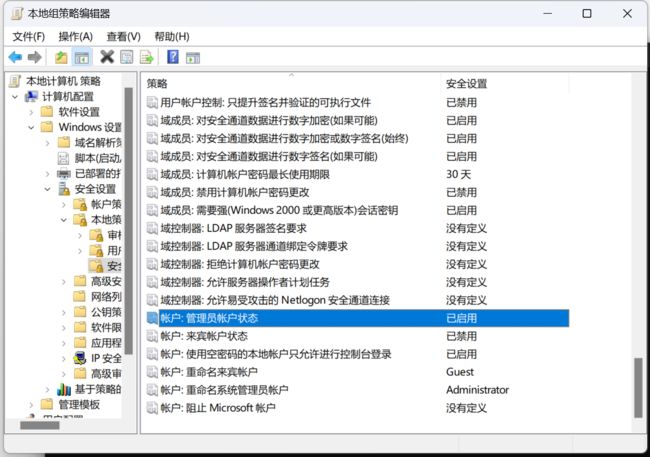Expand the 帐户策略 tree node
650x457 pixels.
64,205
